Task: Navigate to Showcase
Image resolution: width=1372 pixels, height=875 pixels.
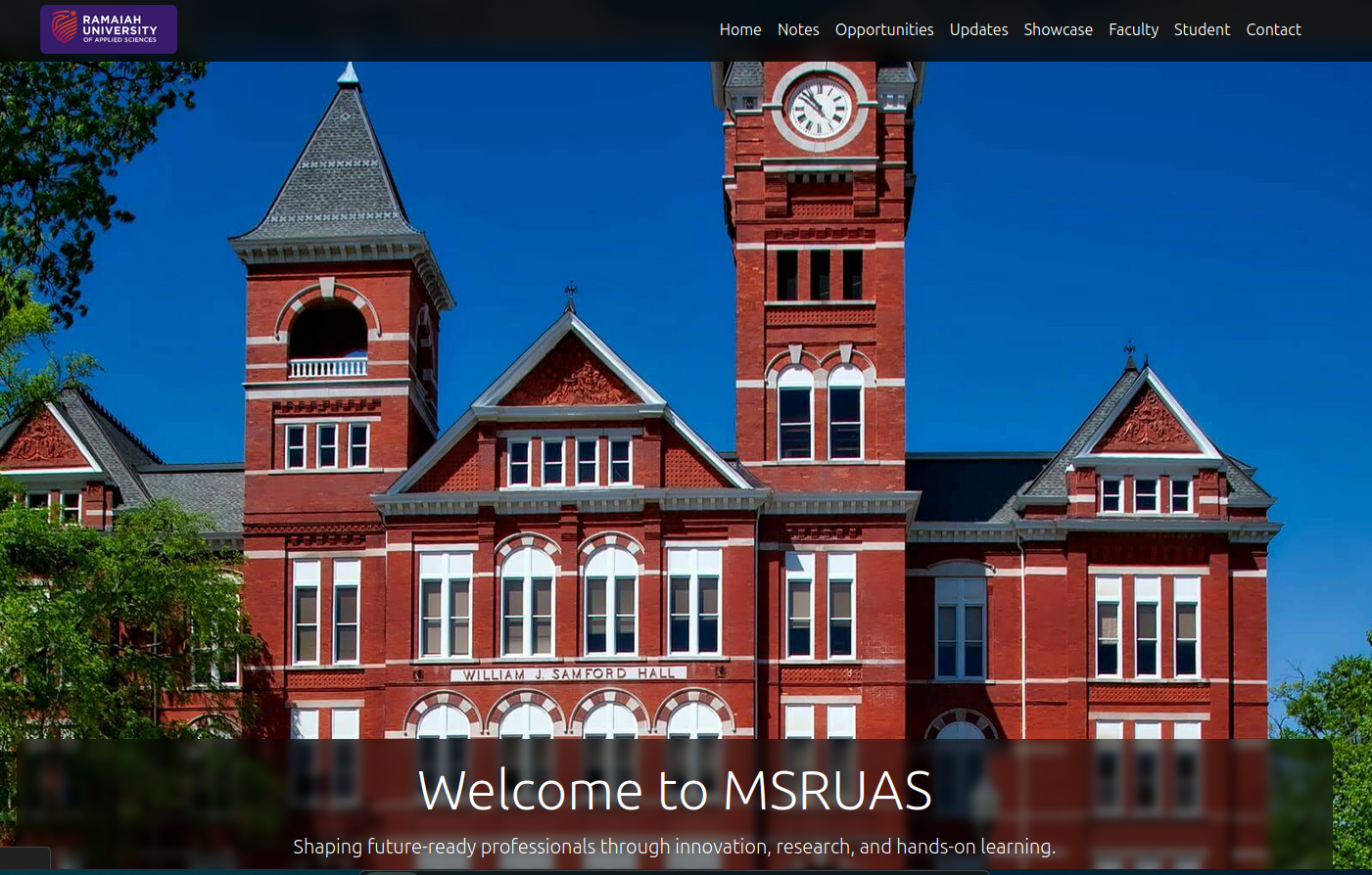Action: point(1058,29)
